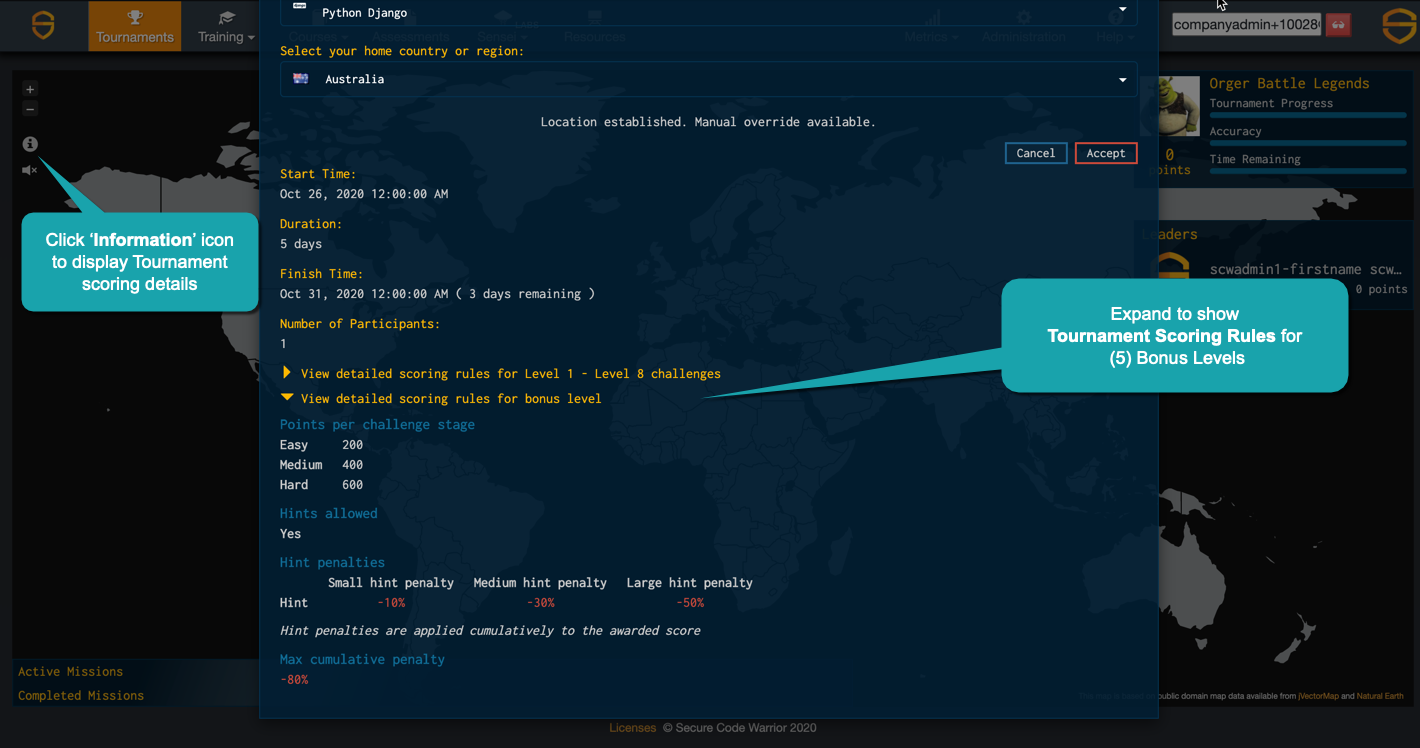The image size is (1420, 748).
Task: Collapse scoring rules for bonus level
Action: [x=442, y=398]
